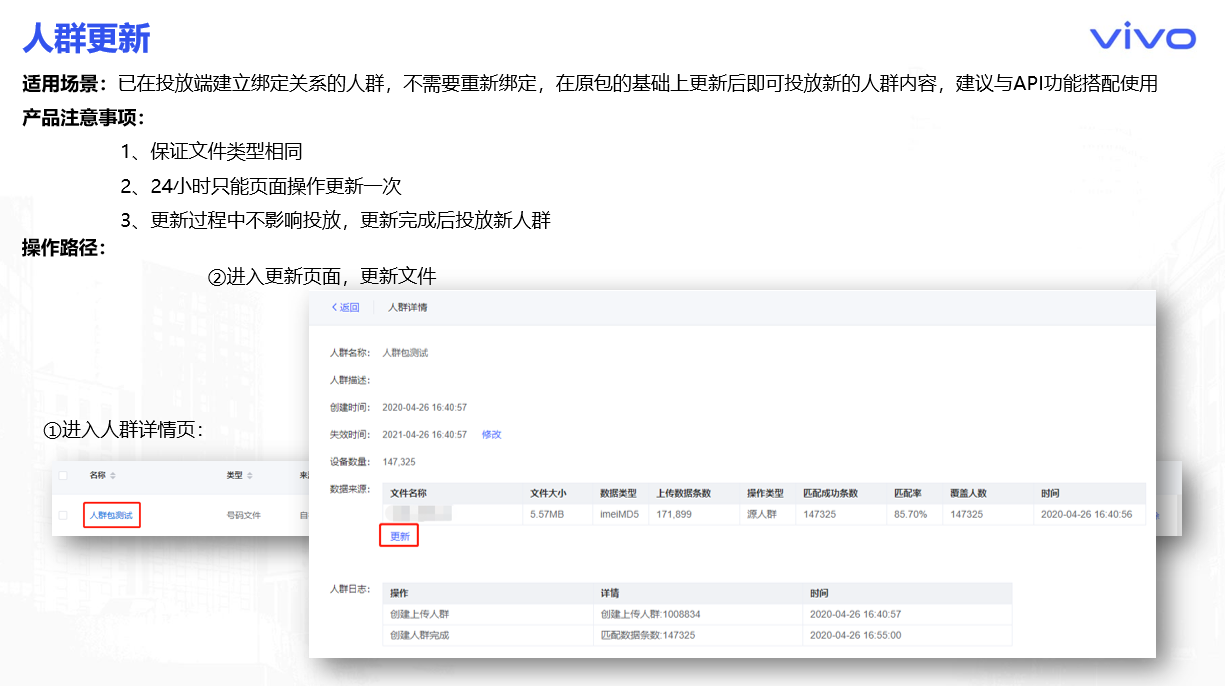Image resolution: width=1225 pixels, height=686 pixels.
Task: Open 人群包测试 audience link
Action: coord(111,515)
